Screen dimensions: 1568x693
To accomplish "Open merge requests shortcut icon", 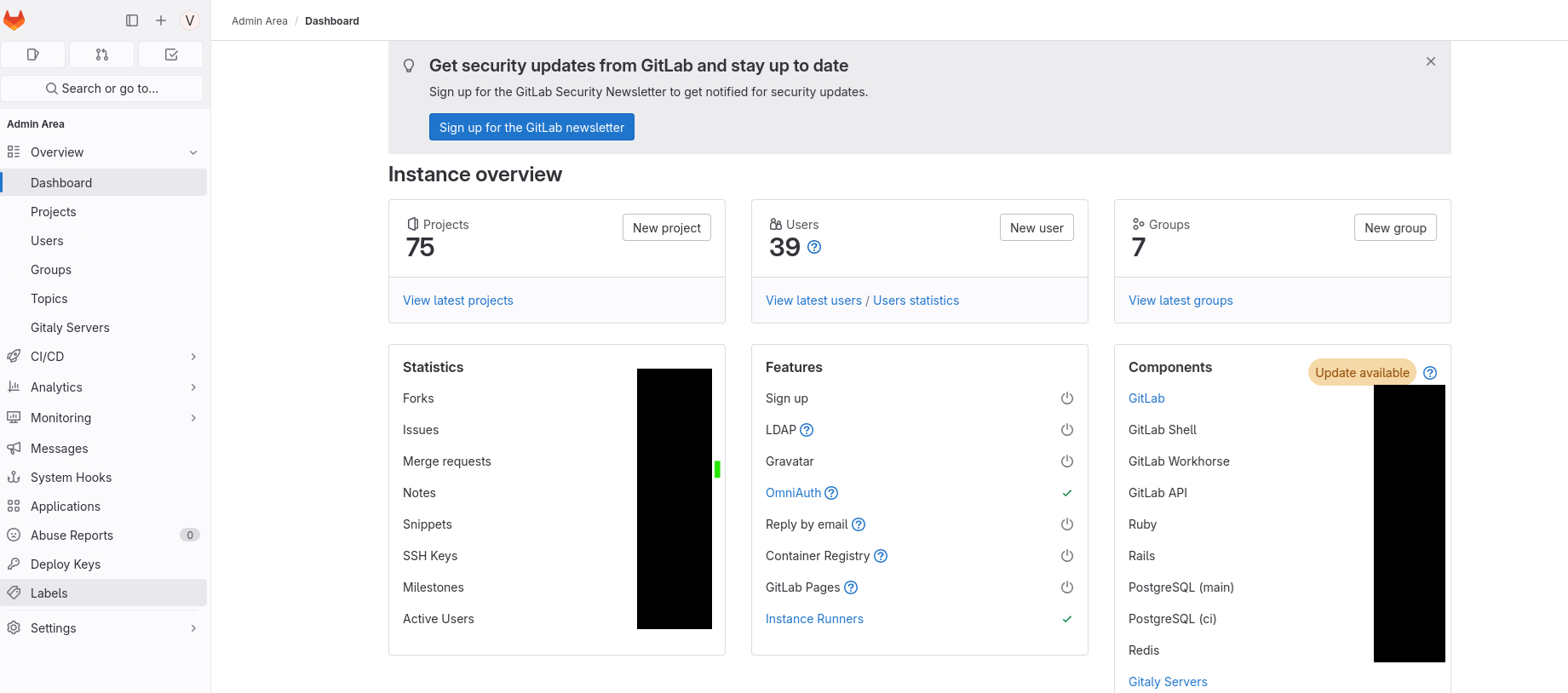I will [102, 54].
